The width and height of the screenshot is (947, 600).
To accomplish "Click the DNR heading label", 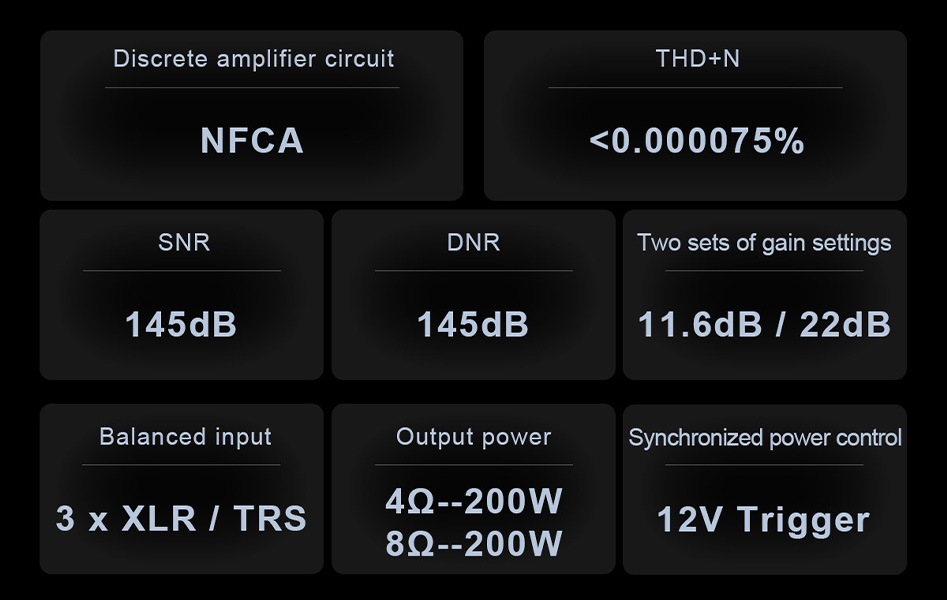I will click(473, 242).
